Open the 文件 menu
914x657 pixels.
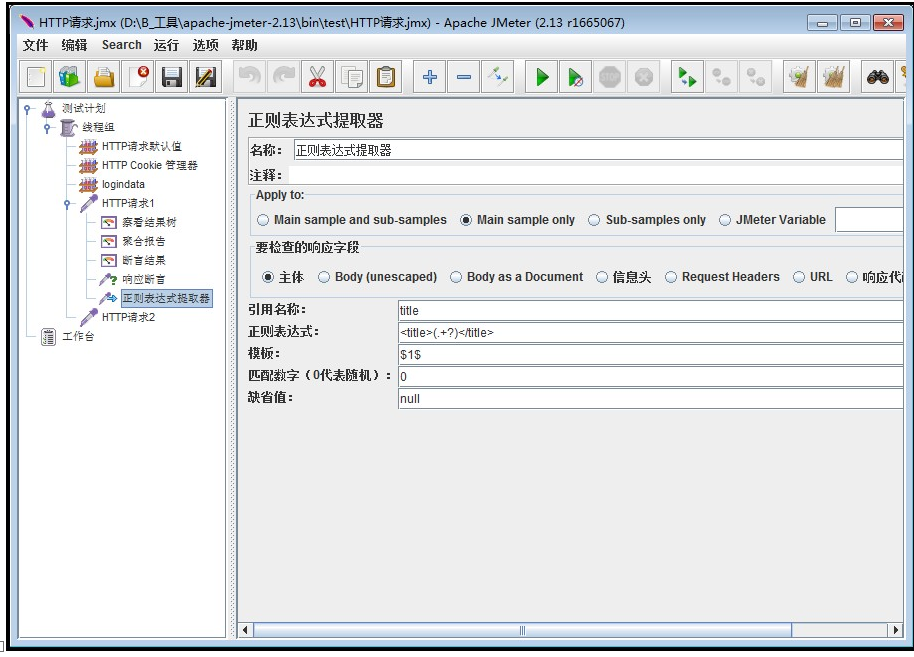pos(35,45)
